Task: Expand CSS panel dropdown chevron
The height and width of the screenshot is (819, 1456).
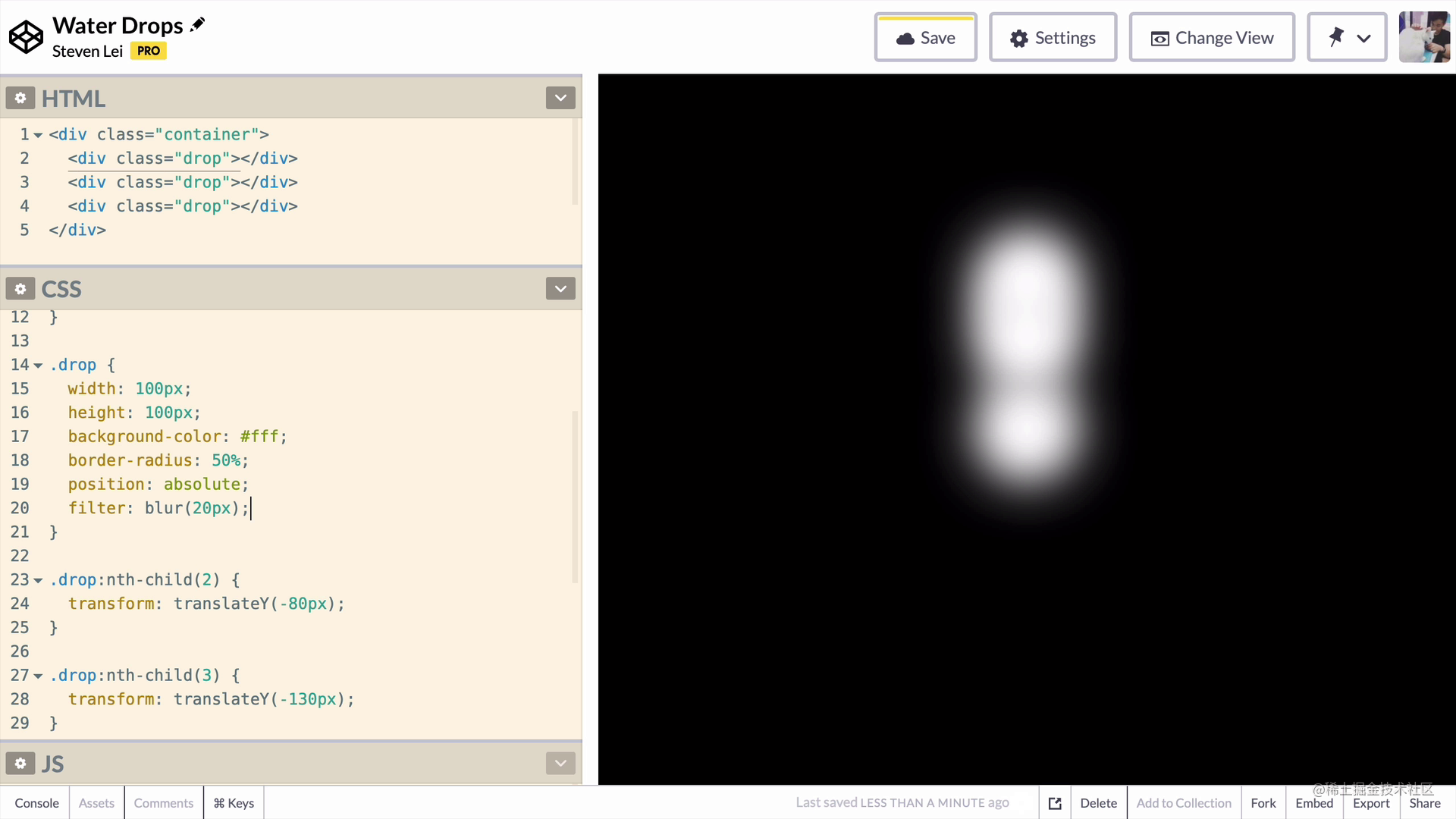Action: tap(560, 289)
